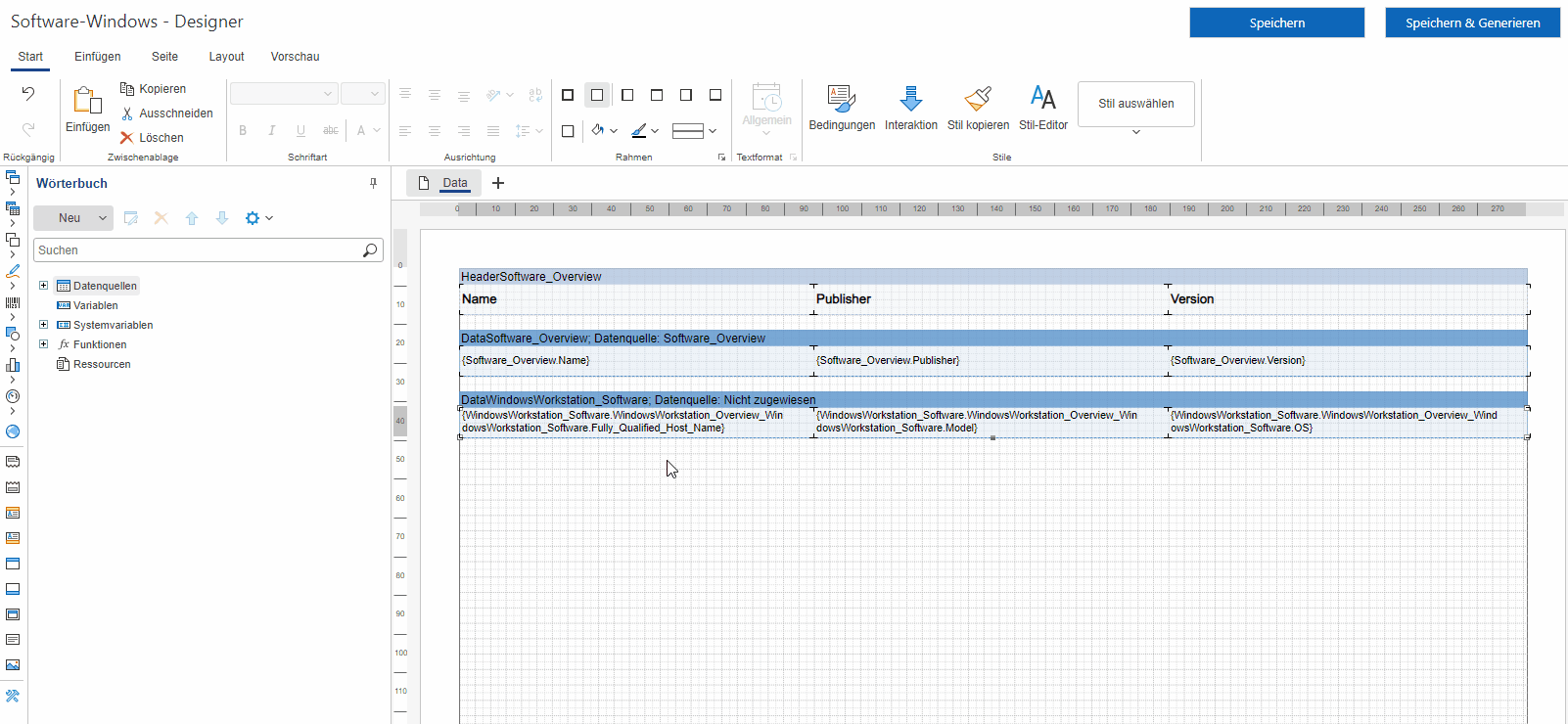The image size is (1568, 724).
Task: Click the undo arrow in Rückgängig
Action: click(x=28, y=94)
